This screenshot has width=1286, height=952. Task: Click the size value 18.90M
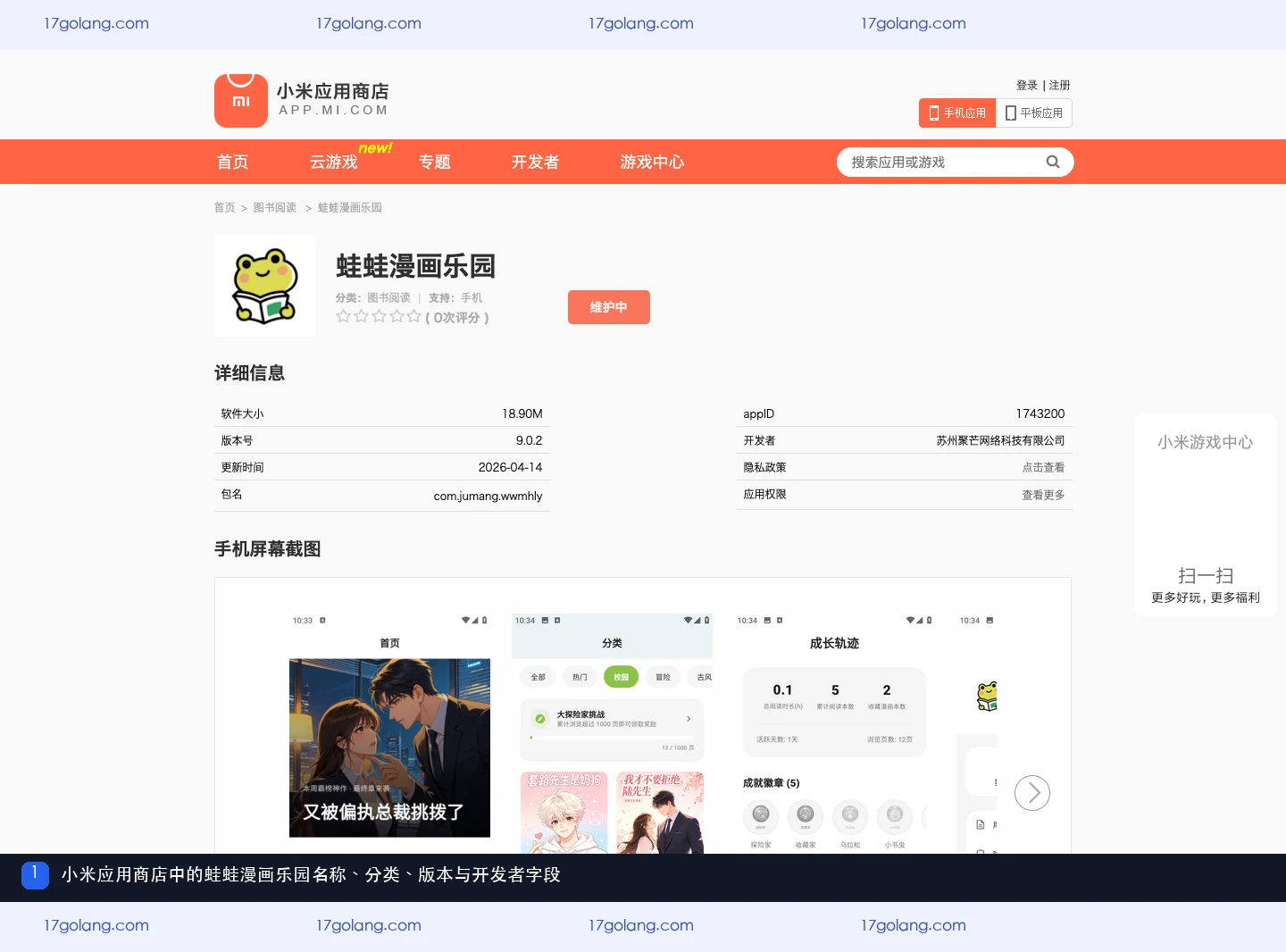point(522,413)
